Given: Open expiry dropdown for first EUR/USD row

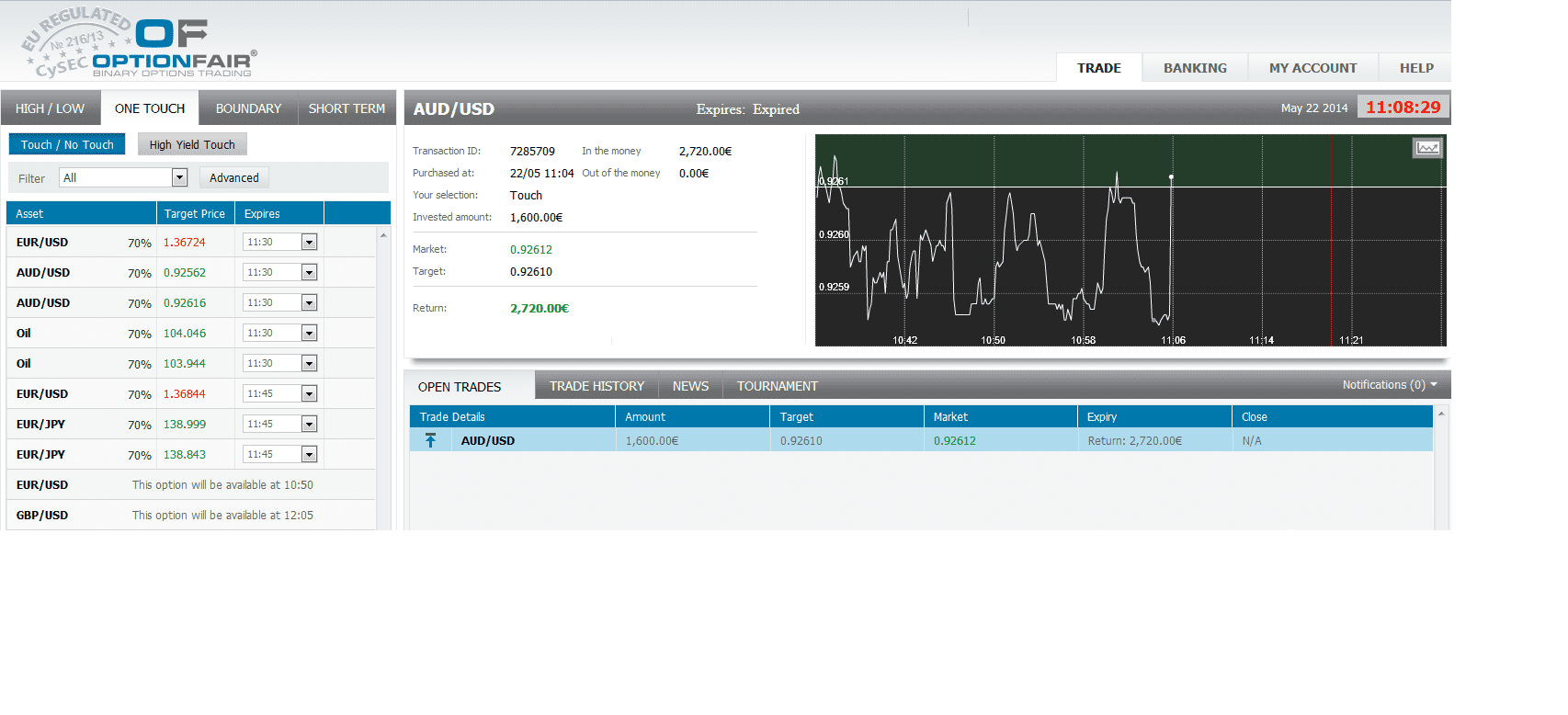Looking at the screenshot, I should coord(309,243).
